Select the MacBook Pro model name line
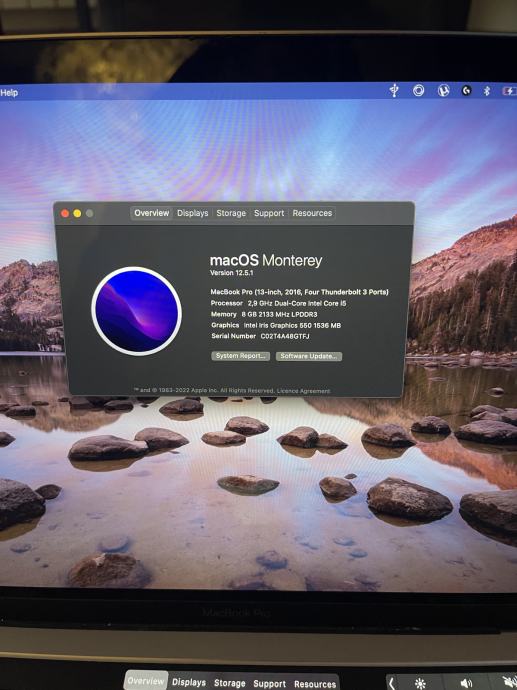Viewport: 517px width, 690px height. 299,292
